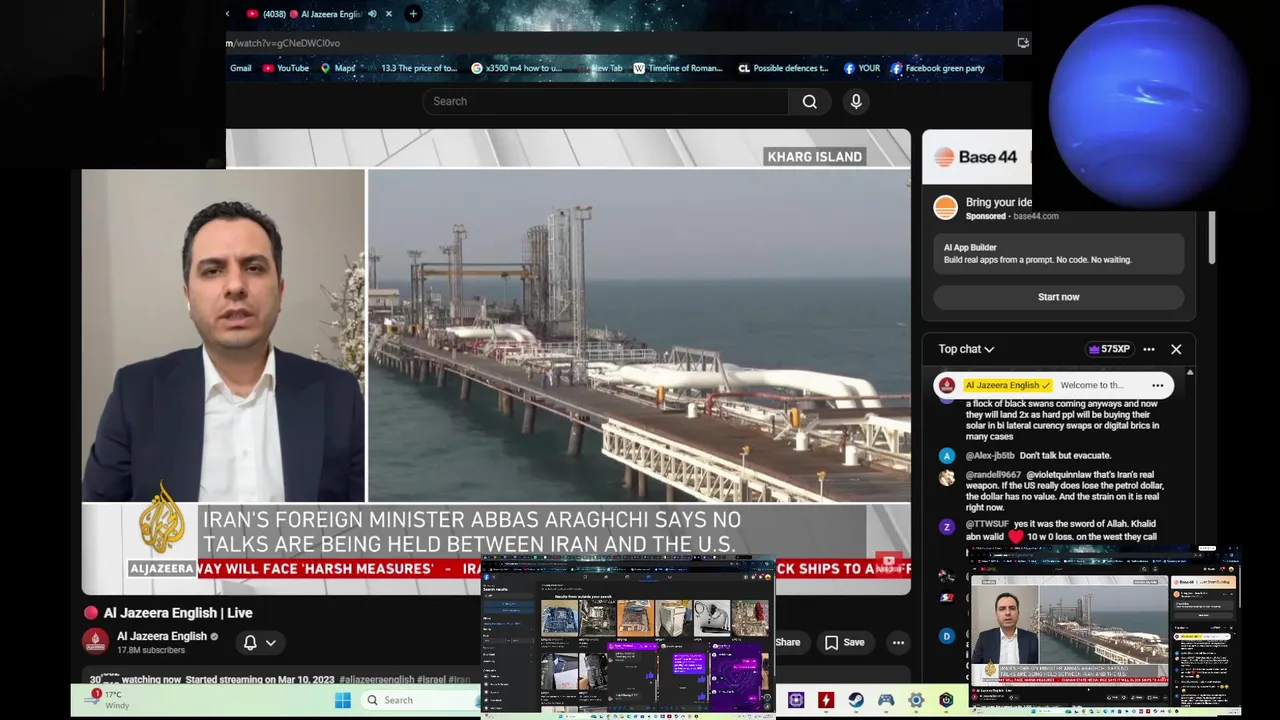This screenshot has height=720, width=1280.
Task: Click the #israel hashtag
Action: pos(431,680)
